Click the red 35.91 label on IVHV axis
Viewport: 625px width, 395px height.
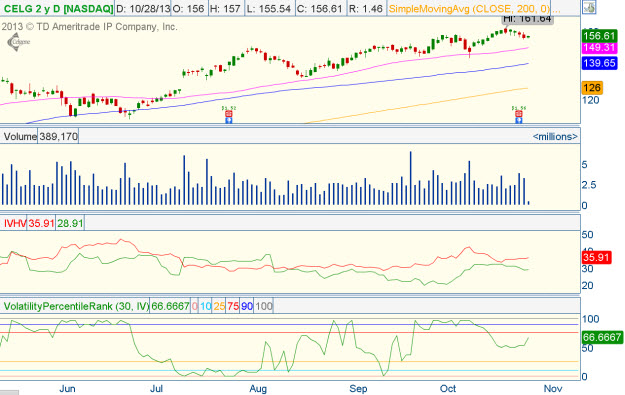[596, 257]
